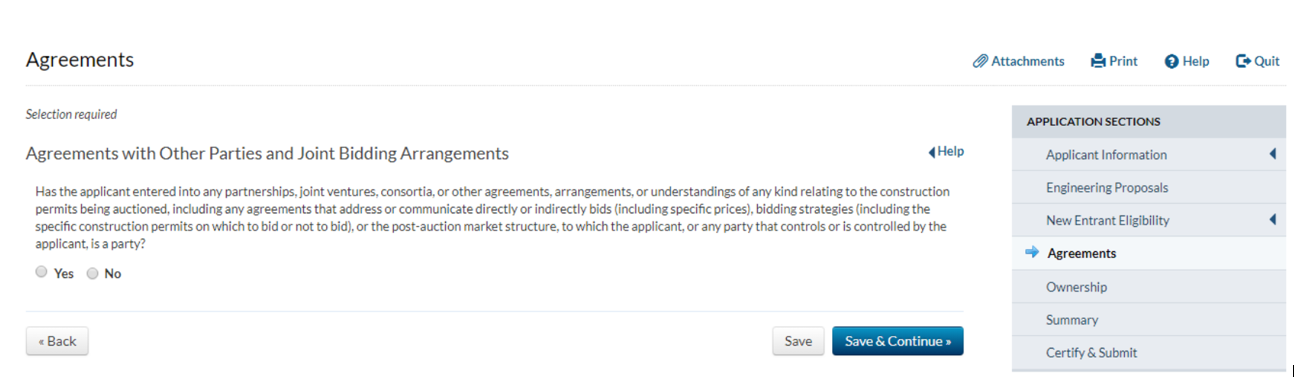Image resolution: width=1295 pixels, height=377 pixels.
Task: Select the No radio button
Action: pos(92,272)
